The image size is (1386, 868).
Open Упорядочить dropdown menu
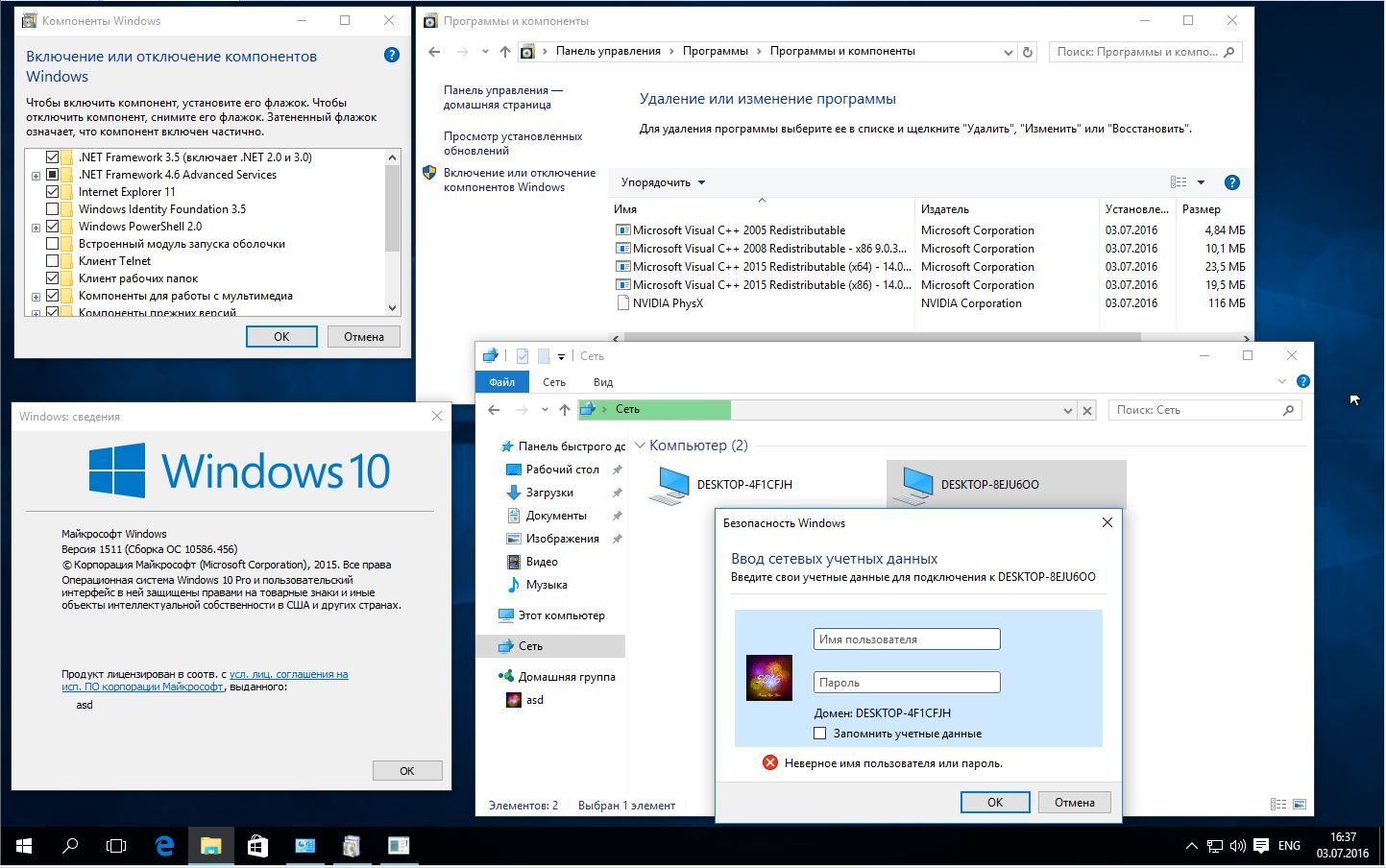click(663, 182)
